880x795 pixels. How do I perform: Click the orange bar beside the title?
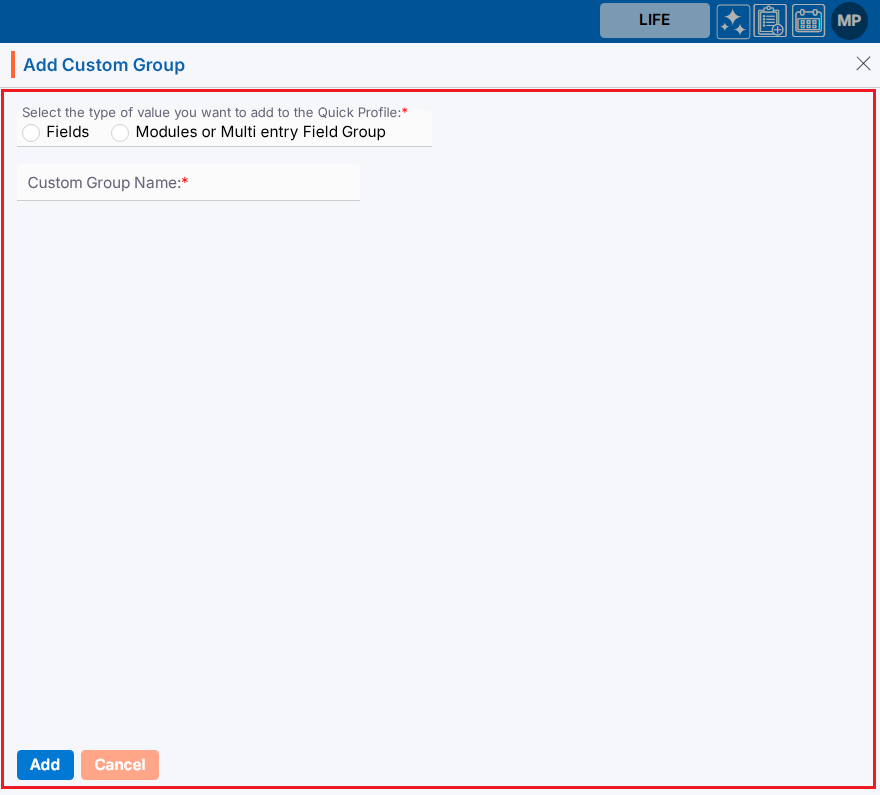tap(13, 65)
